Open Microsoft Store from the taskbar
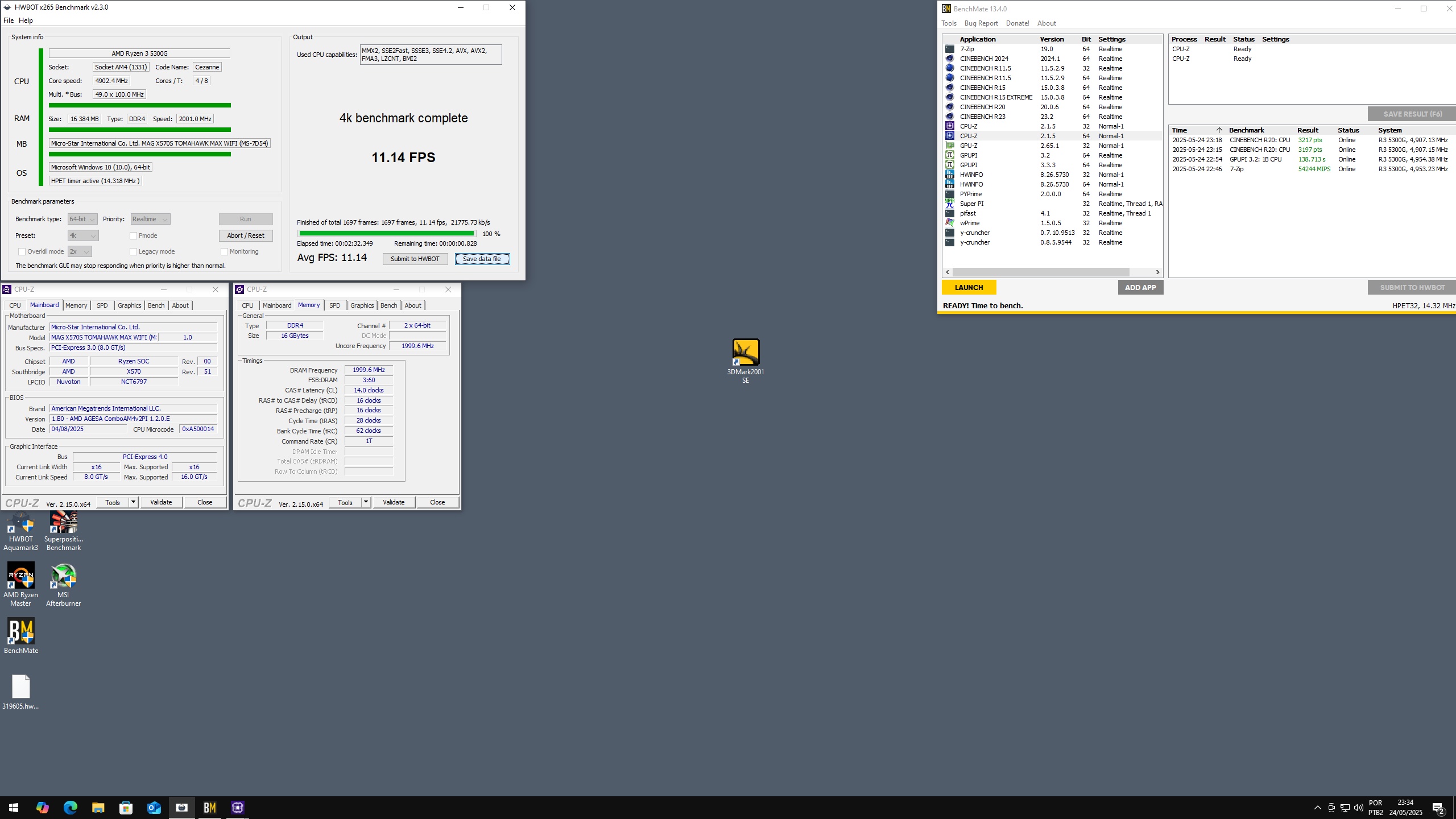Image resolution: width=1456 pixels, height=819 pixels. (126, 808)
